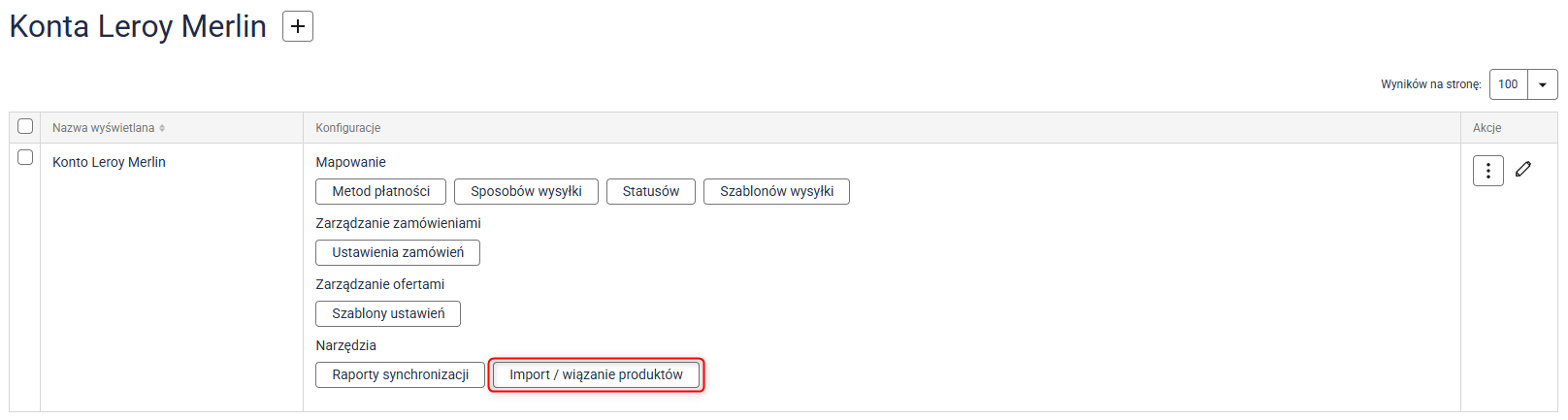Expand the results per page dropdown arrow

point(1543,84)
